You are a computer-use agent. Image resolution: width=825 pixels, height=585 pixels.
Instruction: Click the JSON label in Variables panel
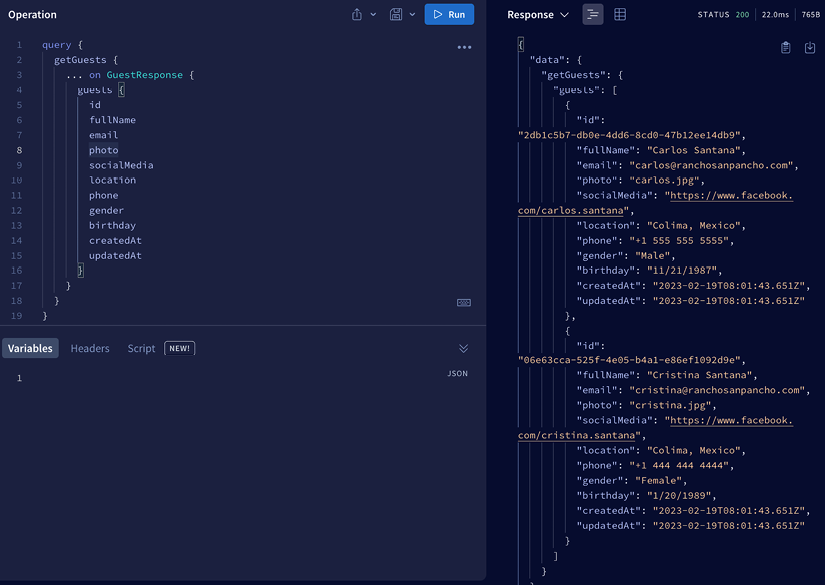click(457, 372)
